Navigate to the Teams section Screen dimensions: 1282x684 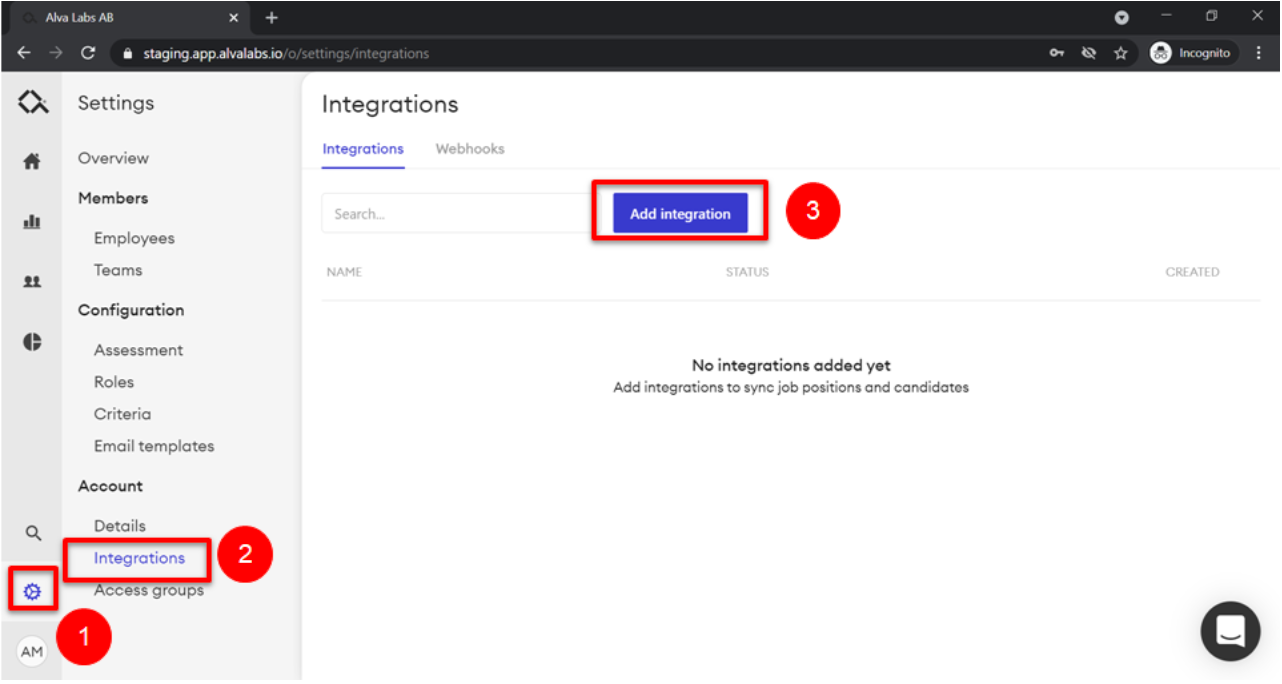(x=117, y=269)
